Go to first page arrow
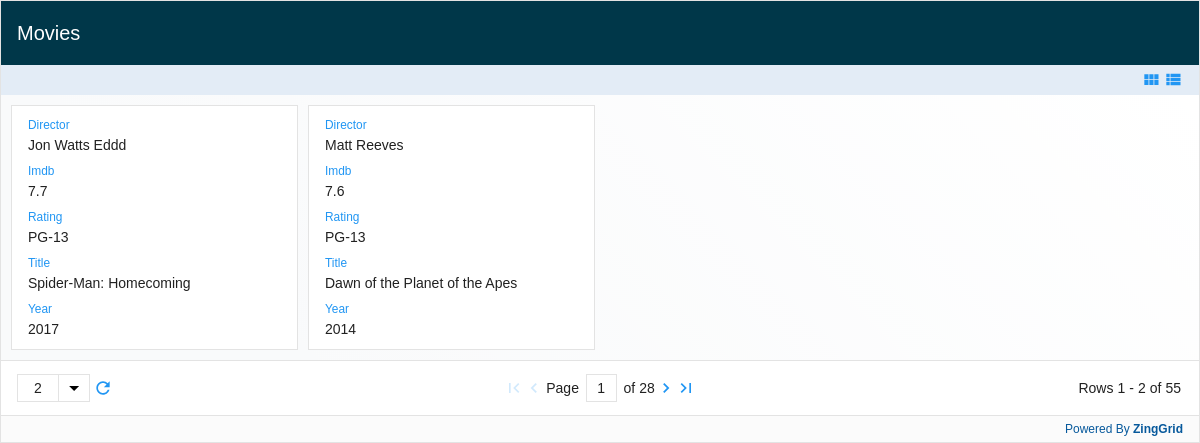1200x443 pixels. tap(514, 388)
